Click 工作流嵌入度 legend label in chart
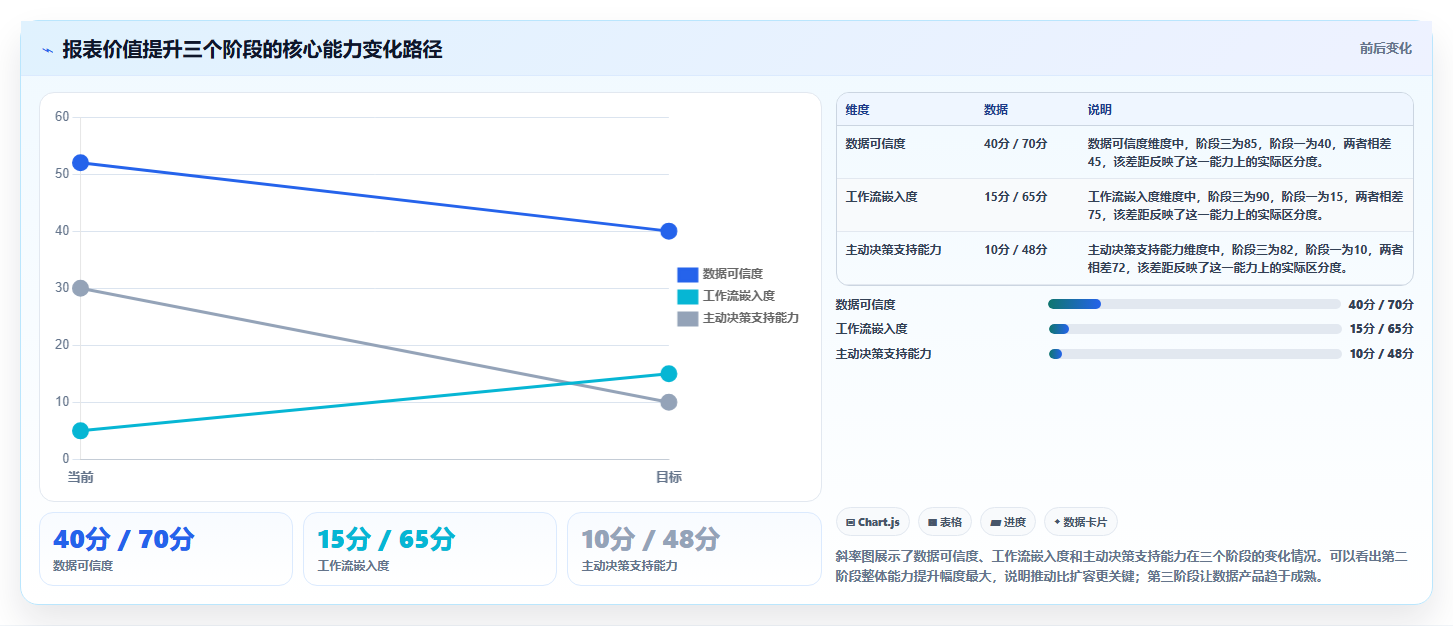Screen dimensions: 1453x626 click(x=739, y=296)
